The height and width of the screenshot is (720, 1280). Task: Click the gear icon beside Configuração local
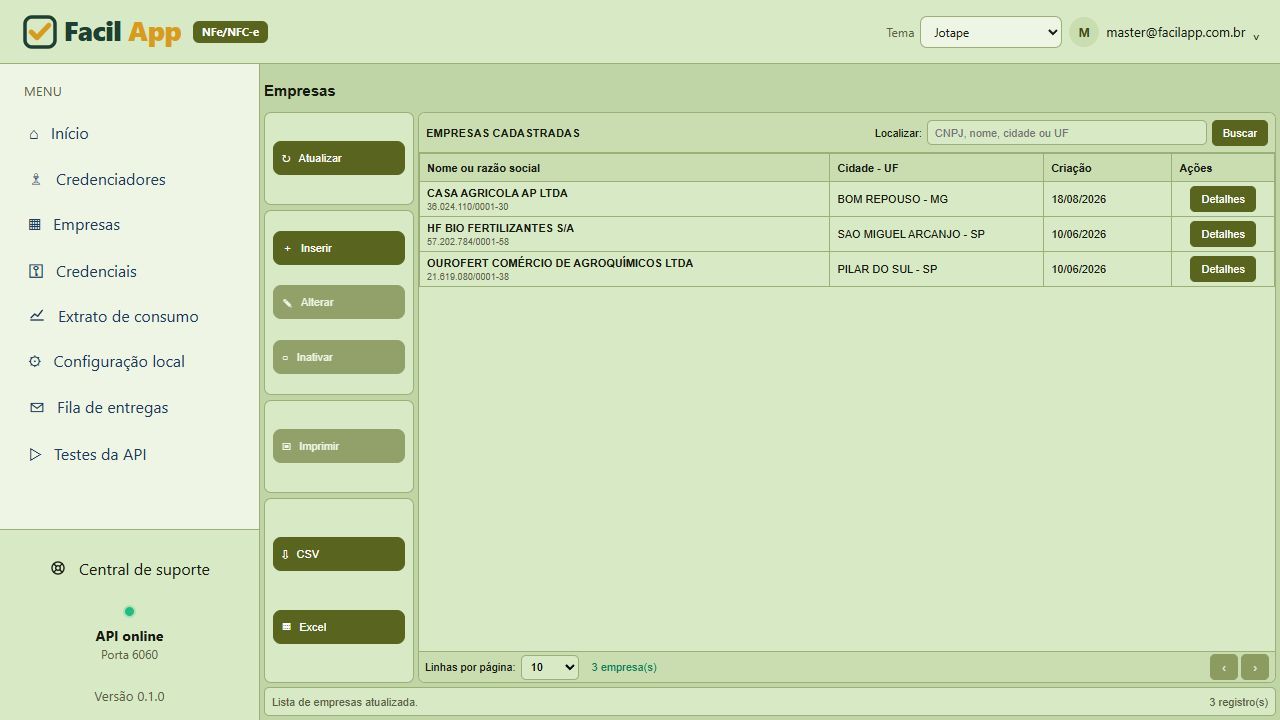[35, 362]
